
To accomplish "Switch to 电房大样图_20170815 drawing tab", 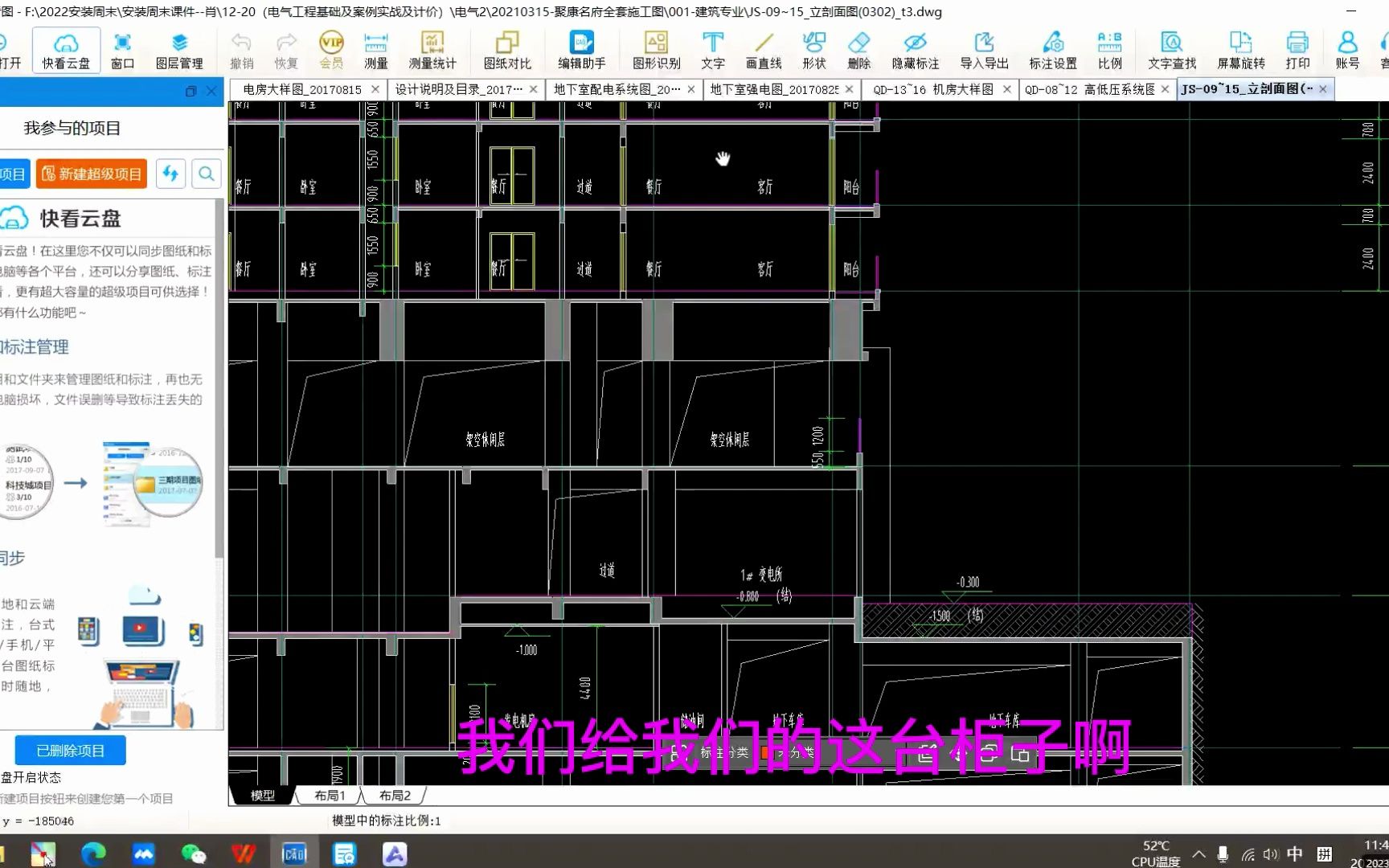I will point(302,89).
